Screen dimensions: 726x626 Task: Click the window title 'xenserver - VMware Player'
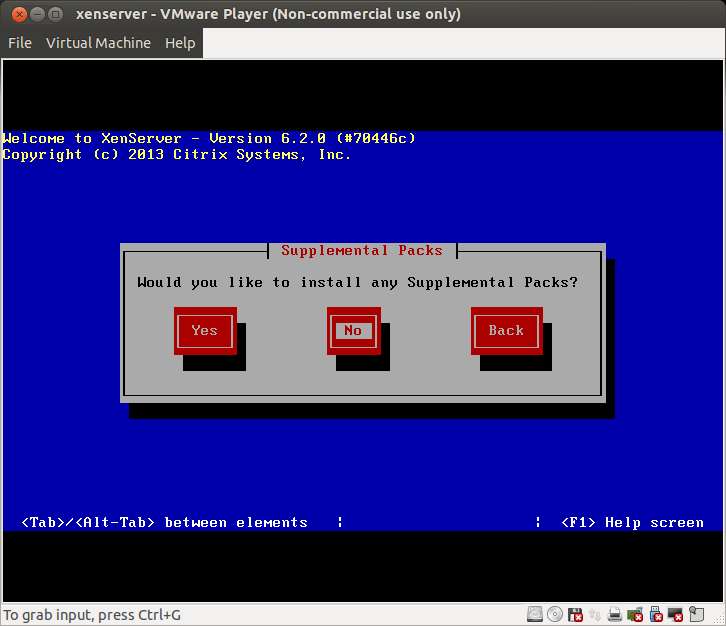268,14
